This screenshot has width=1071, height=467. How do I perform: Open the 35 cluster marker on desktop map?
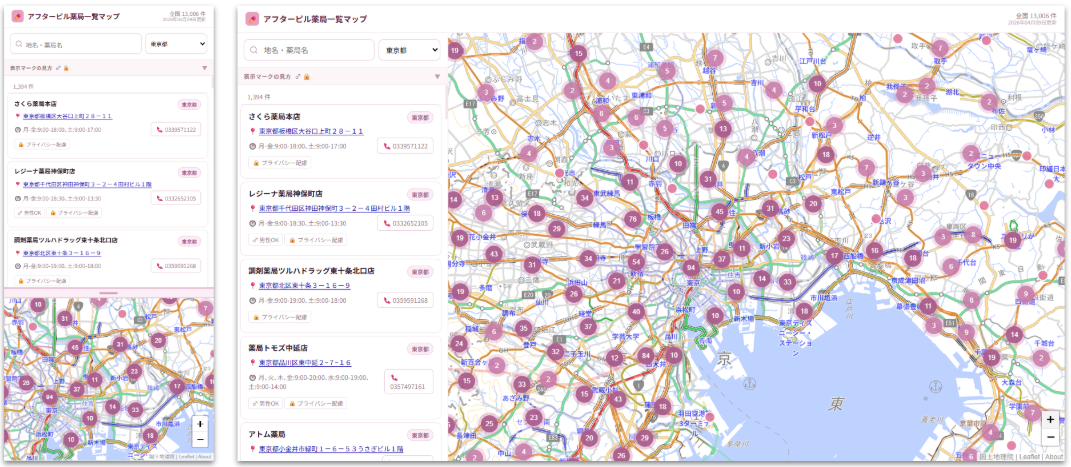523,328
